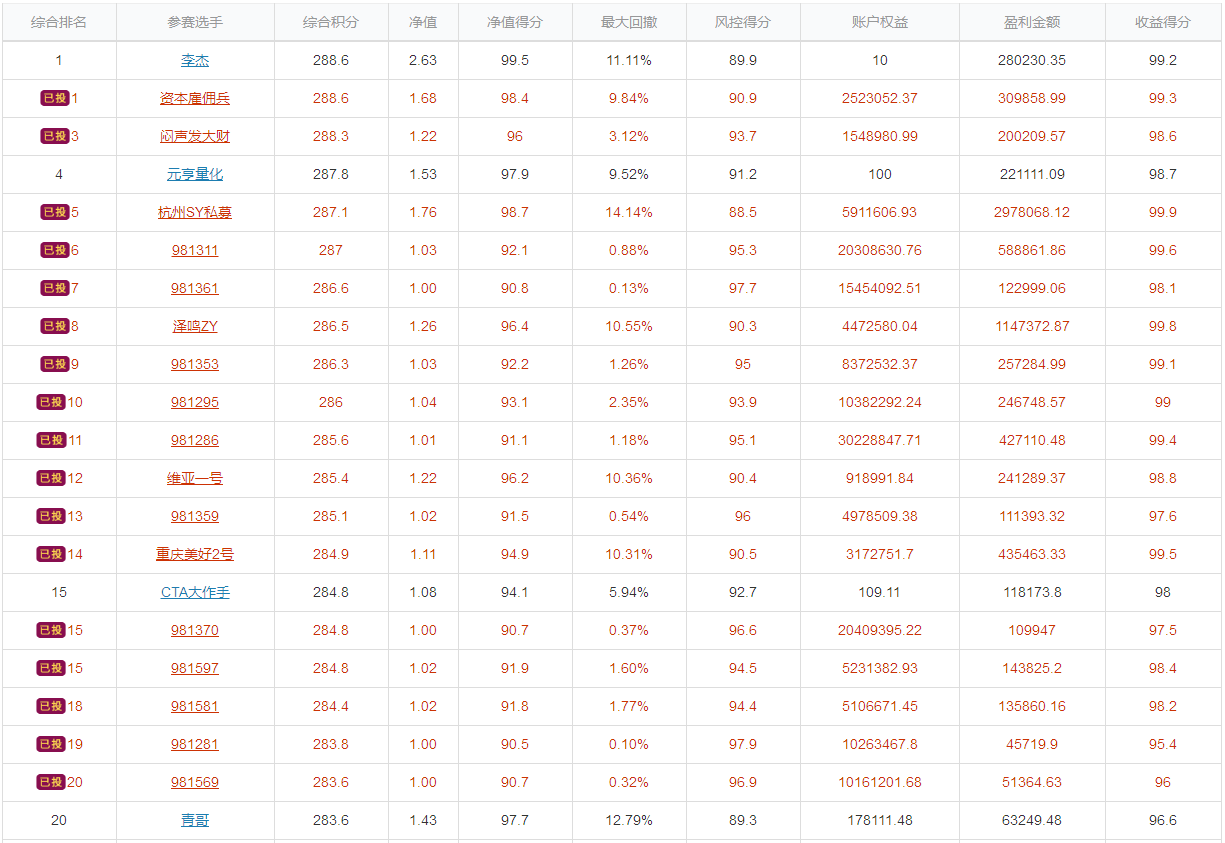
Task: Open the 981361 contestant link
Action: 195,288
